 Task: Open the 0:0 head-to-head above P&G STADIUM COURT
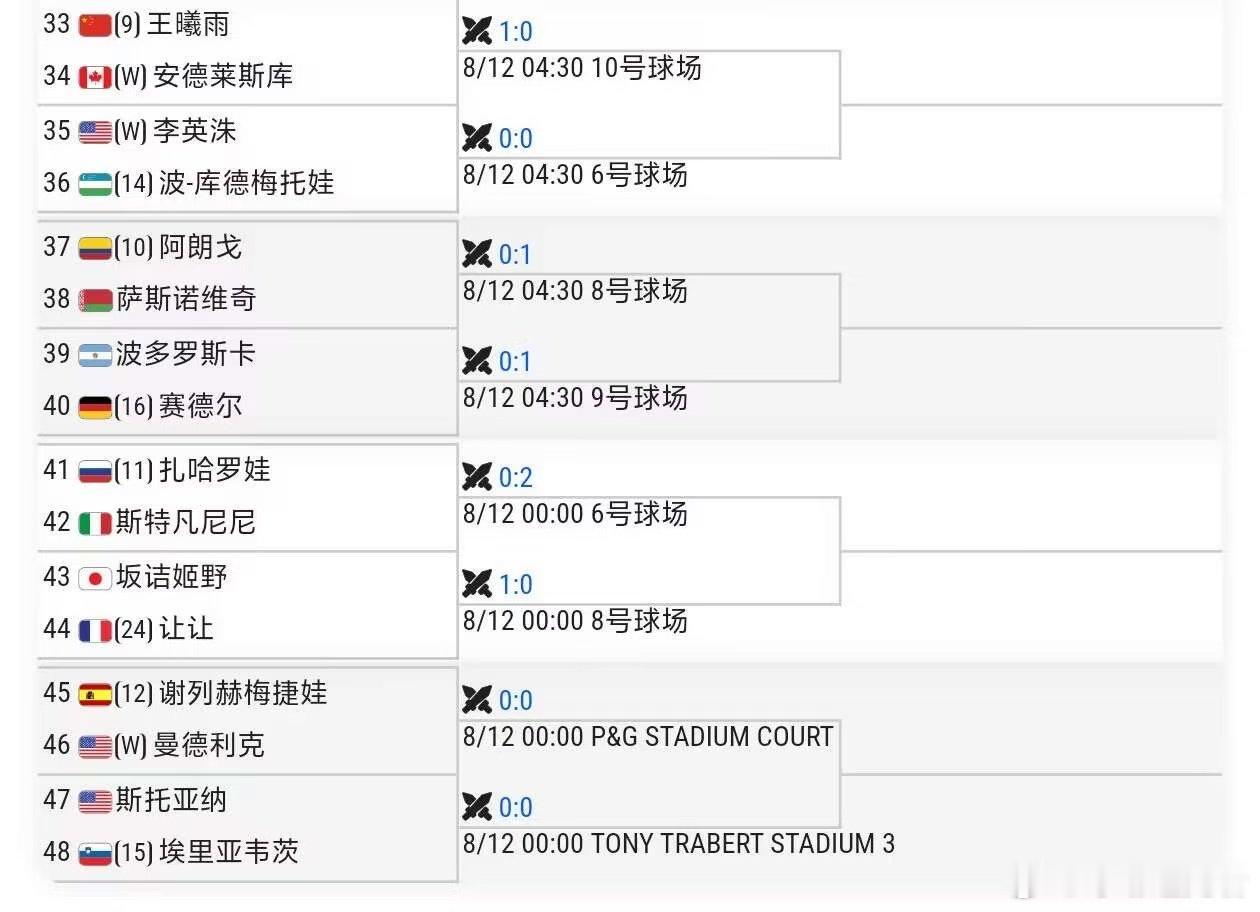click(x=516, y=701)
